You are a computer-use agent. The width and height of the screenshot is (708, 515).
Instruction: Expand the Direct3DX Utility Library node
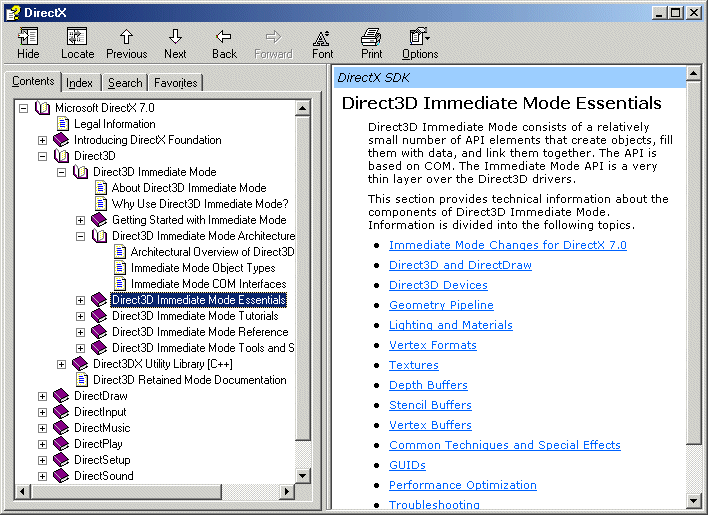(62, 364)
